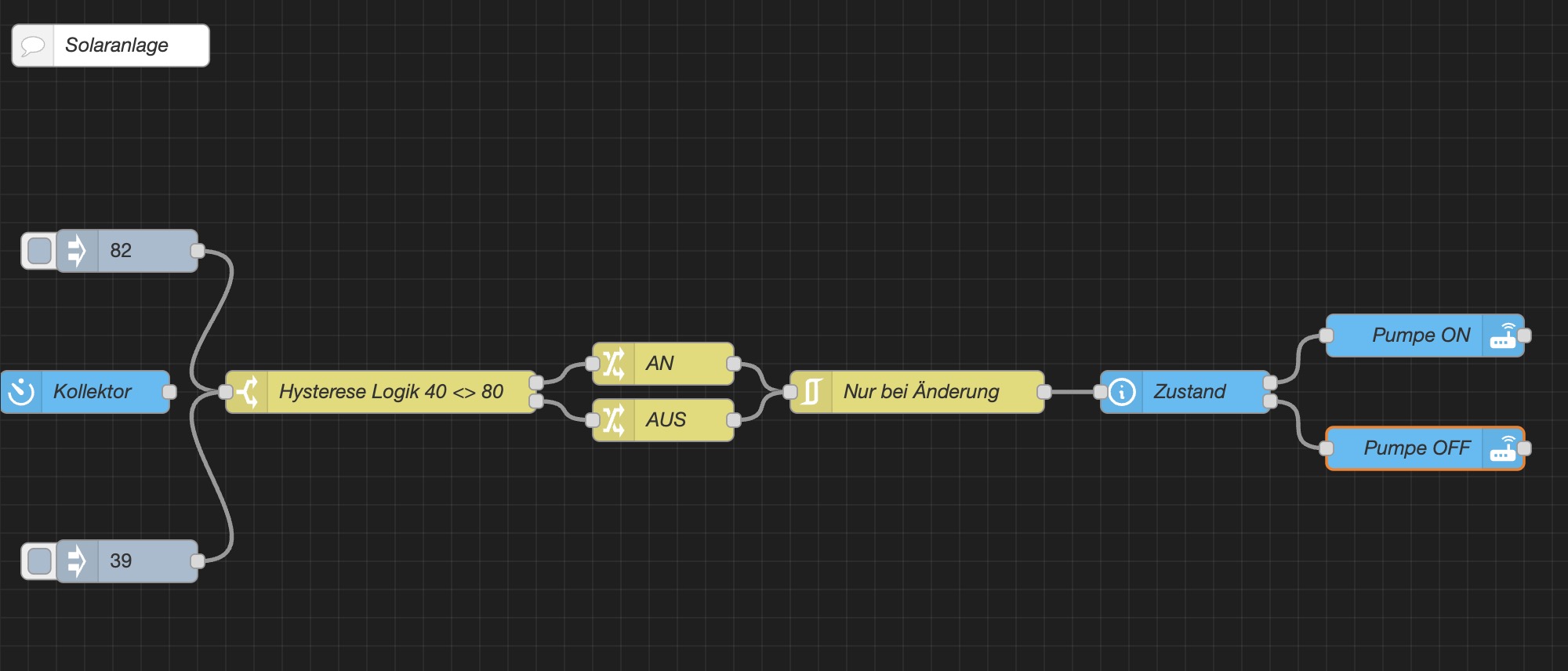Click the input port of Nur bei Änderung

[x=790, y=392]
